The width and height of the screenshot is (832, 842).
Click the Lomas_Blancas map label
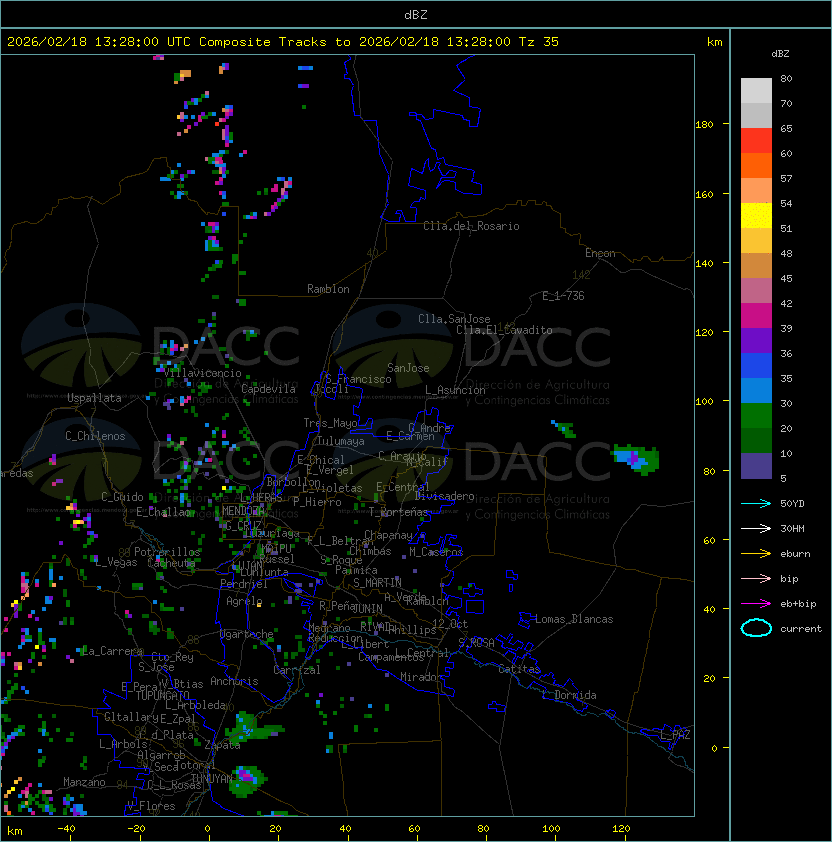[574, 619]
